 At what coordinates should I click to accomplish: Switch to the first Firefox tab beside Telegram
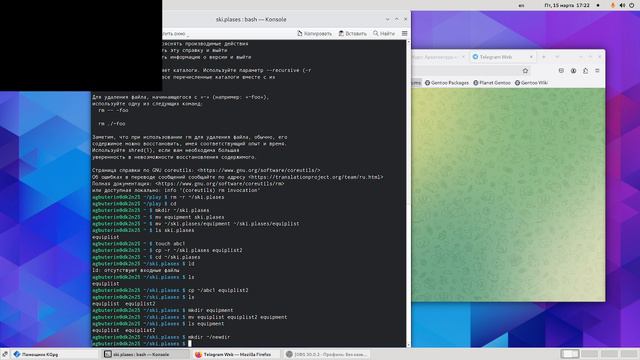coord(439,57)
